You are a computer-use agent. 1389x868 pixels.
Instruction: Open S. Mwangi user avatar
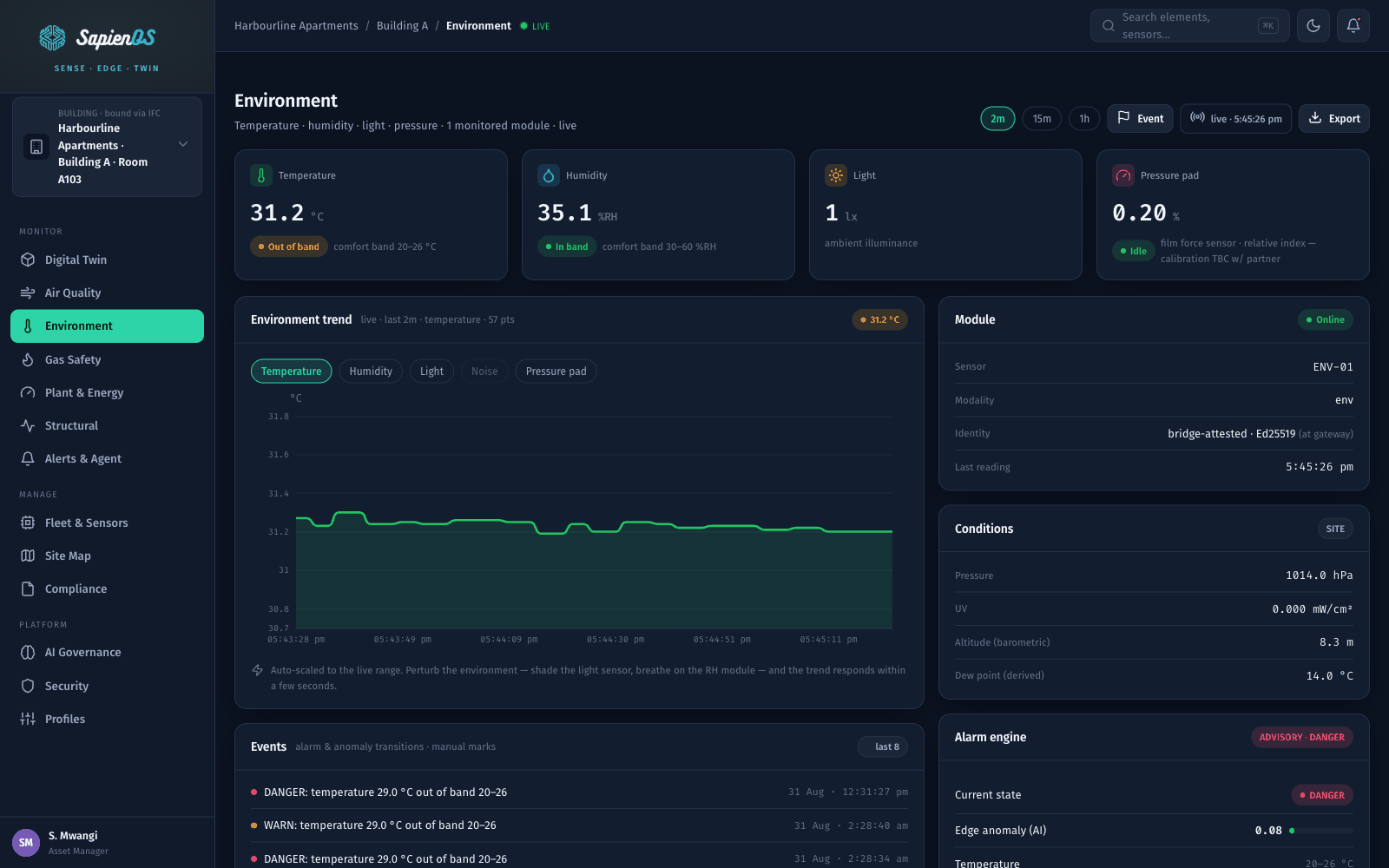[x=26, y=842]
